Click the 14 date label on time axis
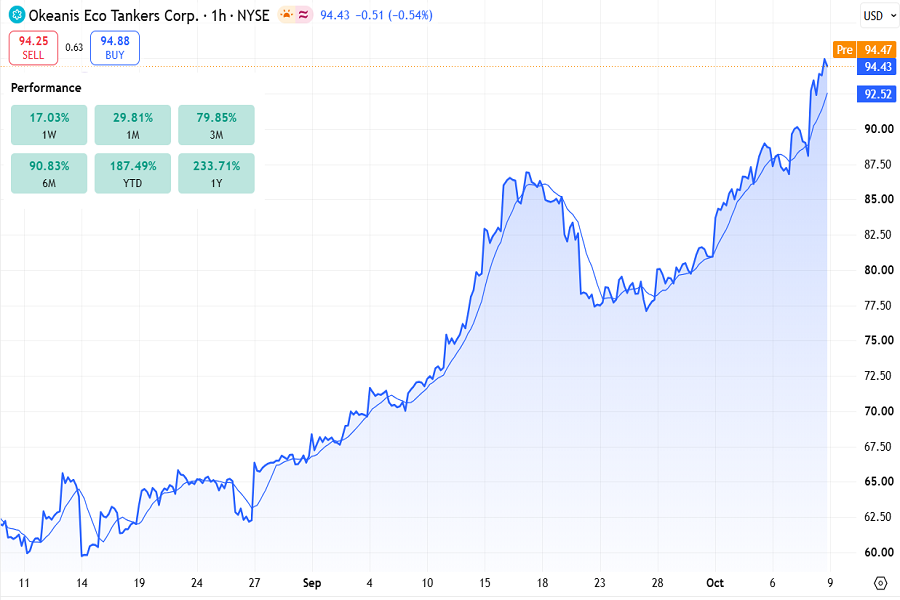 click(x=82, y=583)
